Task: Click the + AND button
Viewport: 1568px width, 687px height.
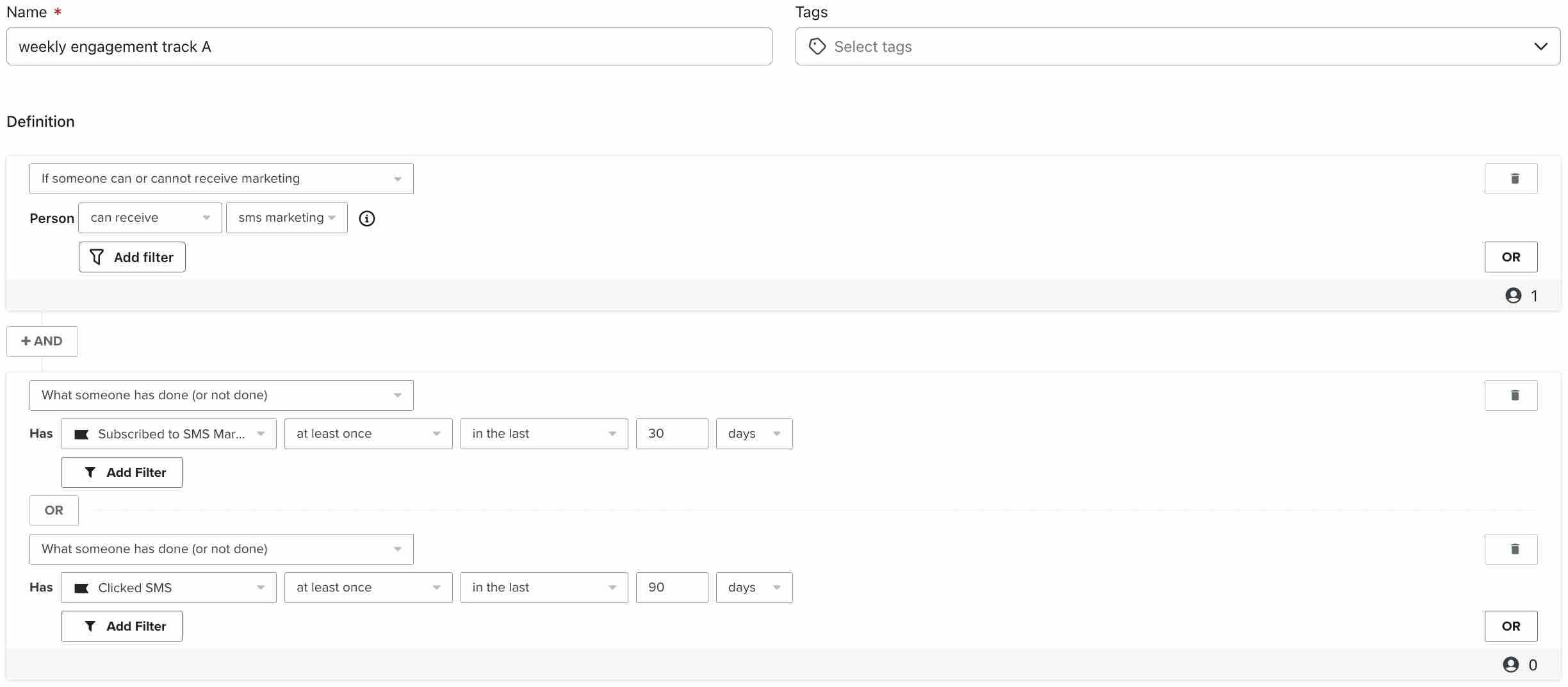Action: (x=42, y=342)
